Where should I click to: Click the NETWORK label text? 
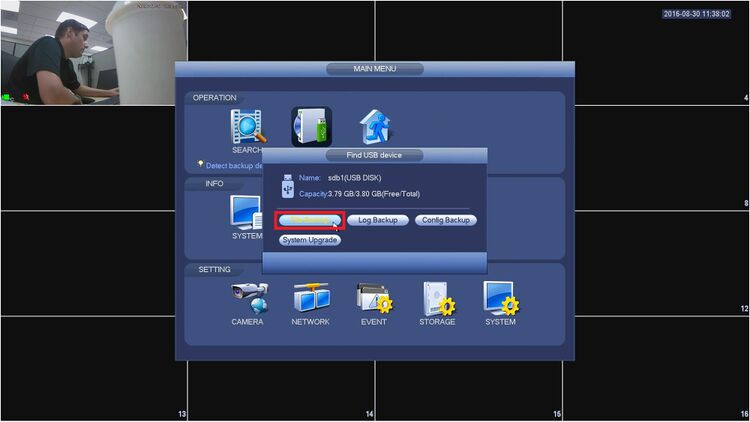310,322
